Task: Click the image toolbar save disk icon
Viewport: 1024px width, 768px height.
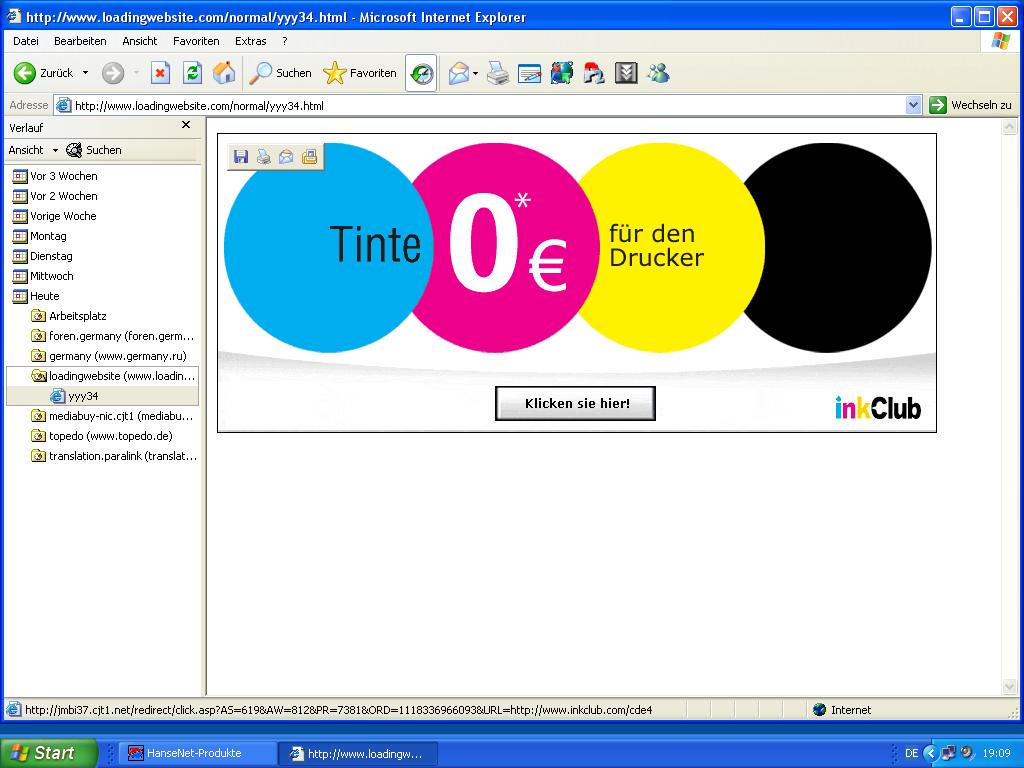Action: 241,156
